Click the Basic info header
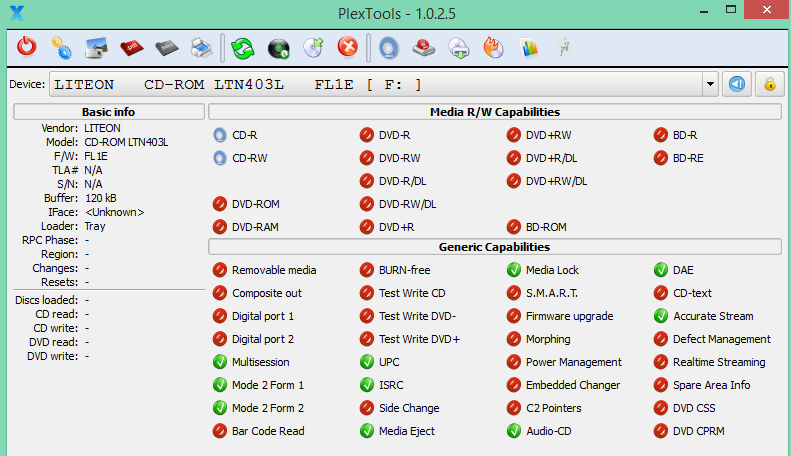791x456 pixels. coord(108,112)
